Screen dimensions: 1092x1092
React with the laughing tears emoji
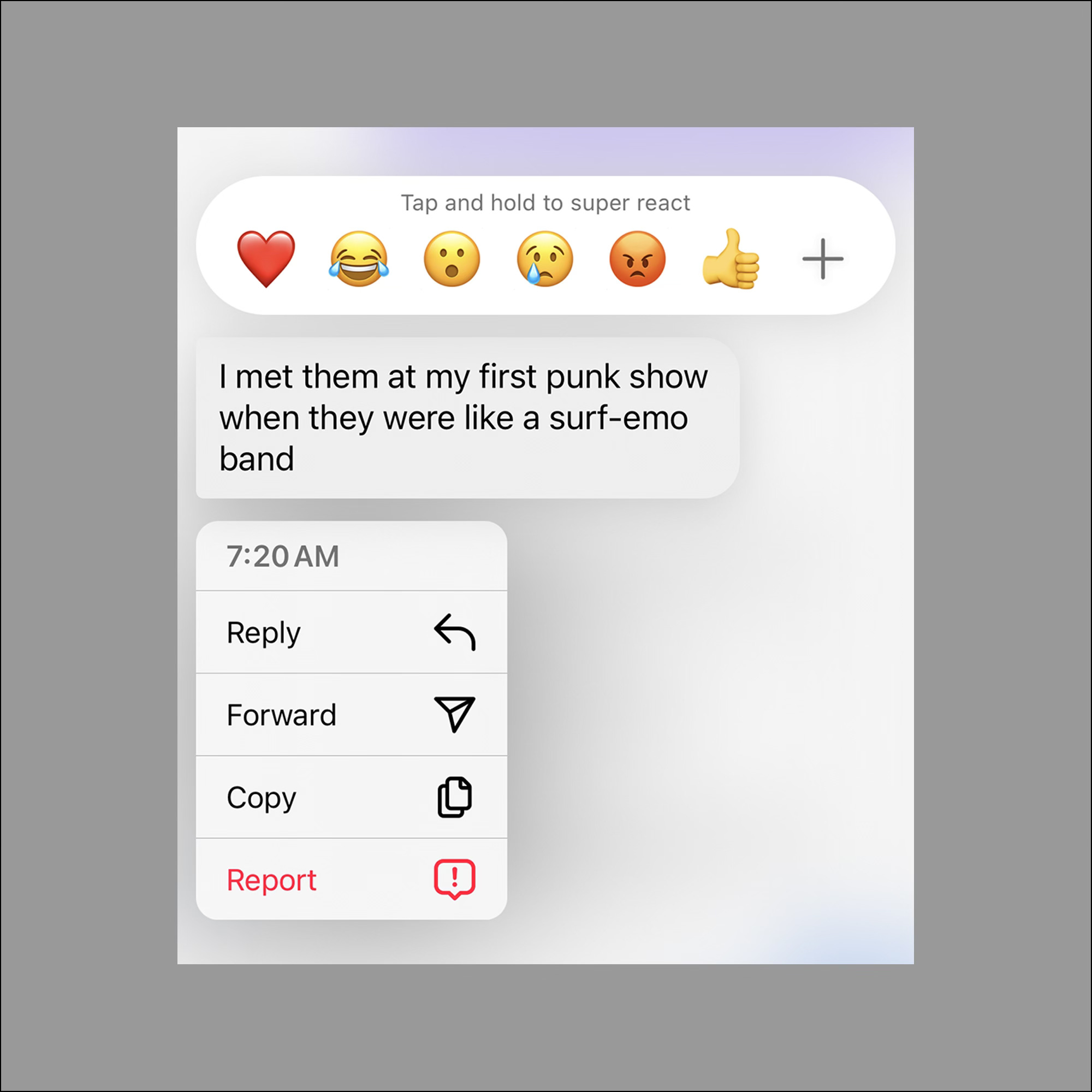(359, 259)
